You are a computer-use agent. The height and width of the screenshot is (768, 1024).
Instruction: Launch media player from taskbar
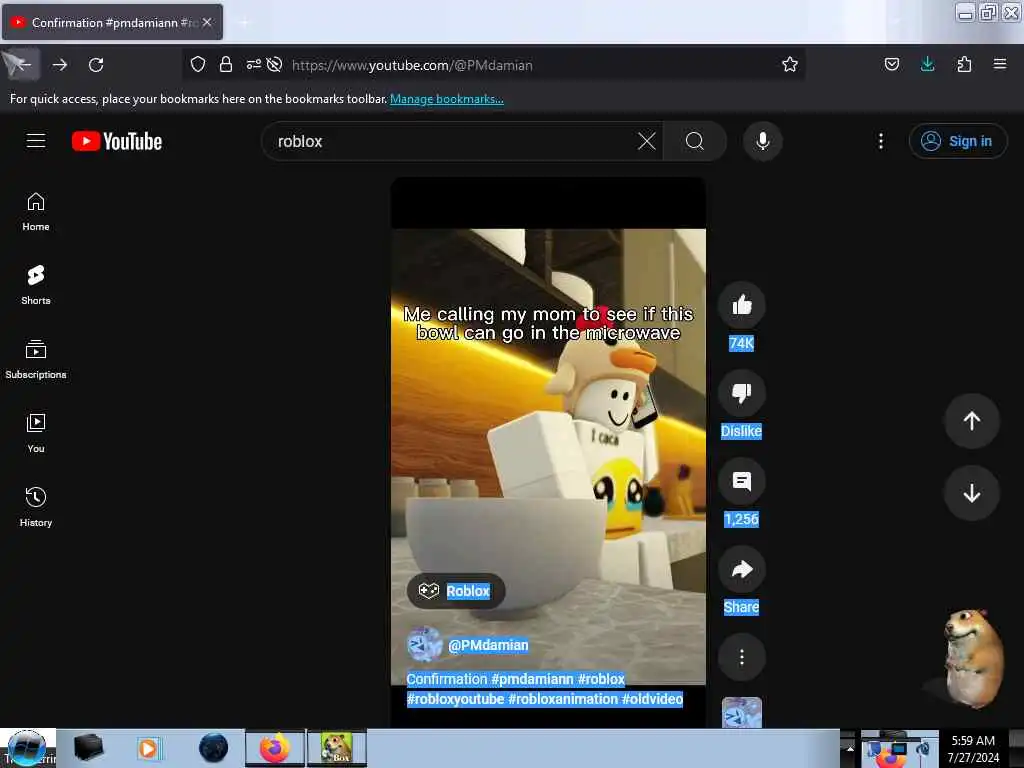148,748
